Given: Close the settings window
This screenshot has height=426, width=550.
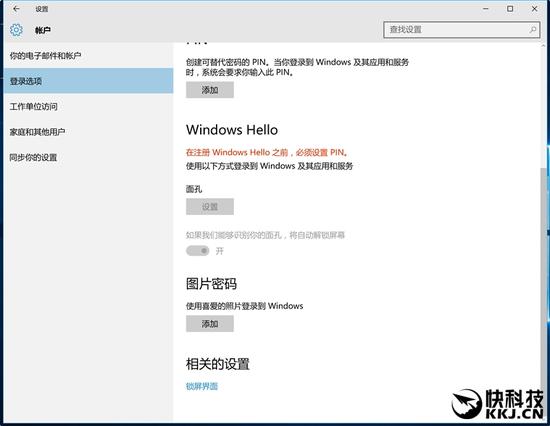Looking at the screenshot, I should click(x=534, y=9).
